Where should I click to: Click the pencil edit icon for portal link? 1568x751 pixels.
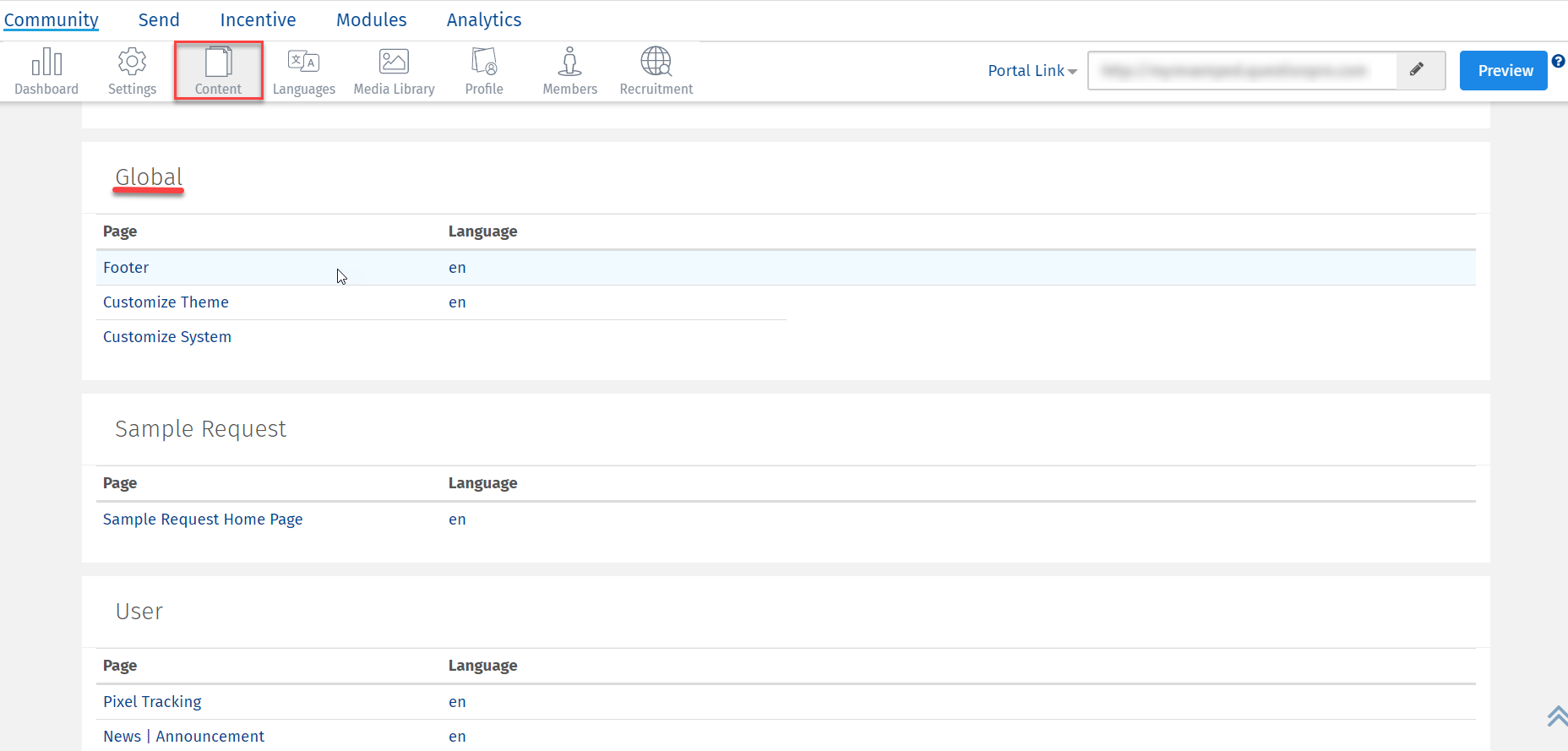tap(1418, 70)
